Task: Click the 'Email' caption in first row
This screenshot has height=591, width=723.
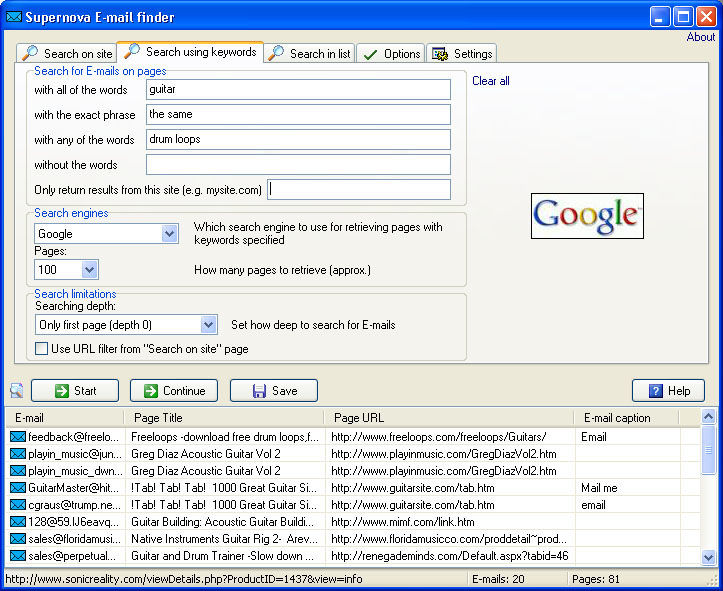Action: (593, 437)
